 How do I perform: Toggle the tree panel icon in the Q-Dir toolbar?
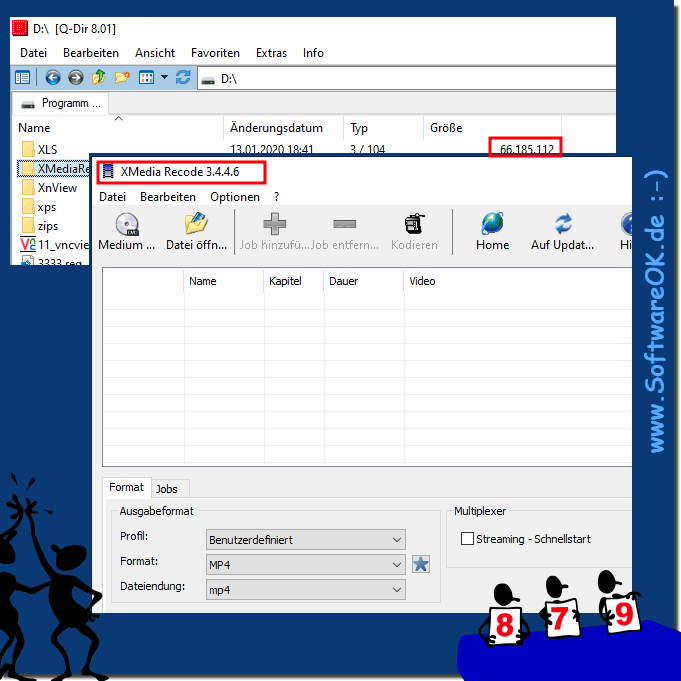(x=22, y=78)
